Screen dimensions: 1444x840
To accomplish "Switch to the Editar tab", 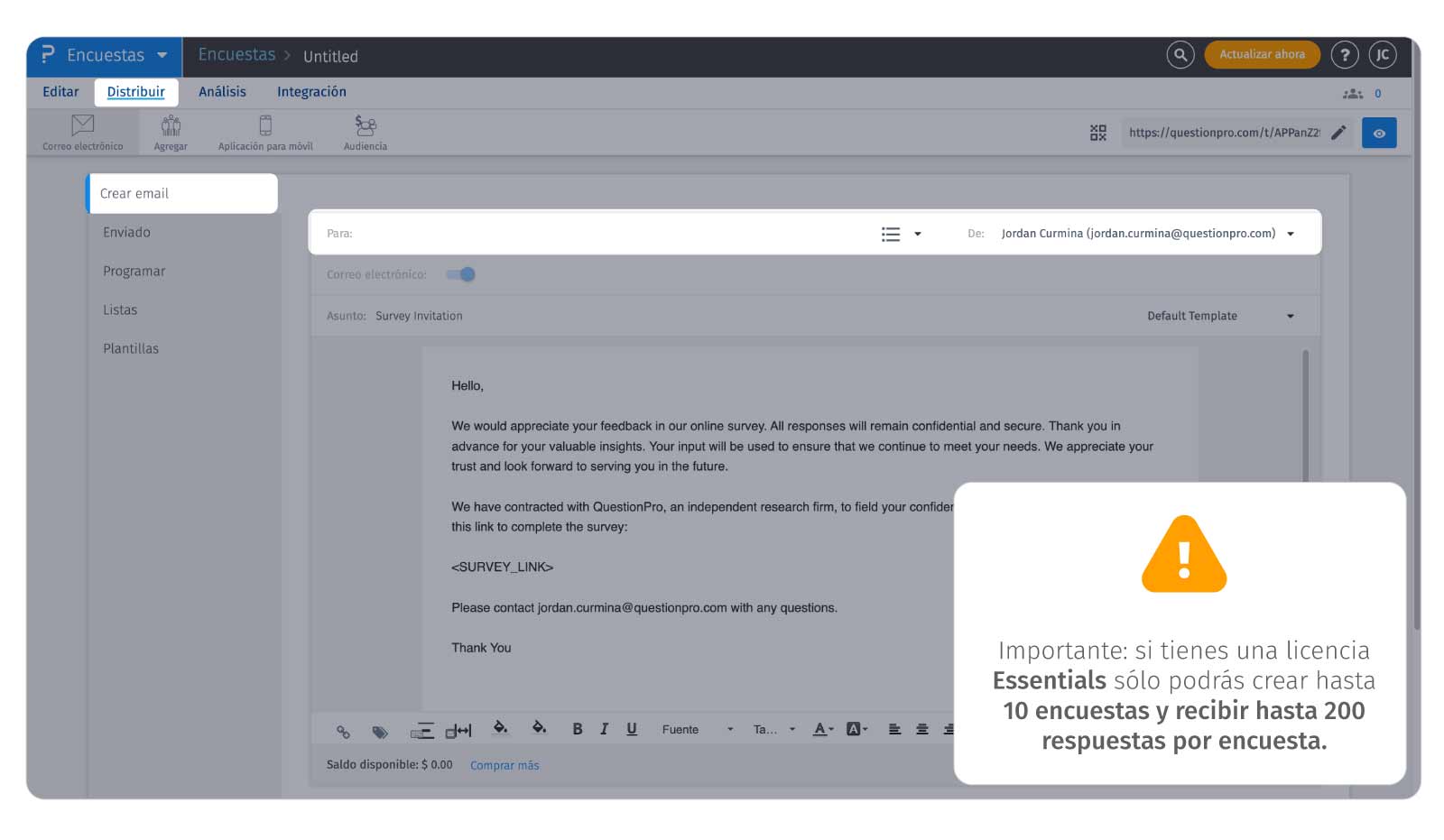I will 60,92.
